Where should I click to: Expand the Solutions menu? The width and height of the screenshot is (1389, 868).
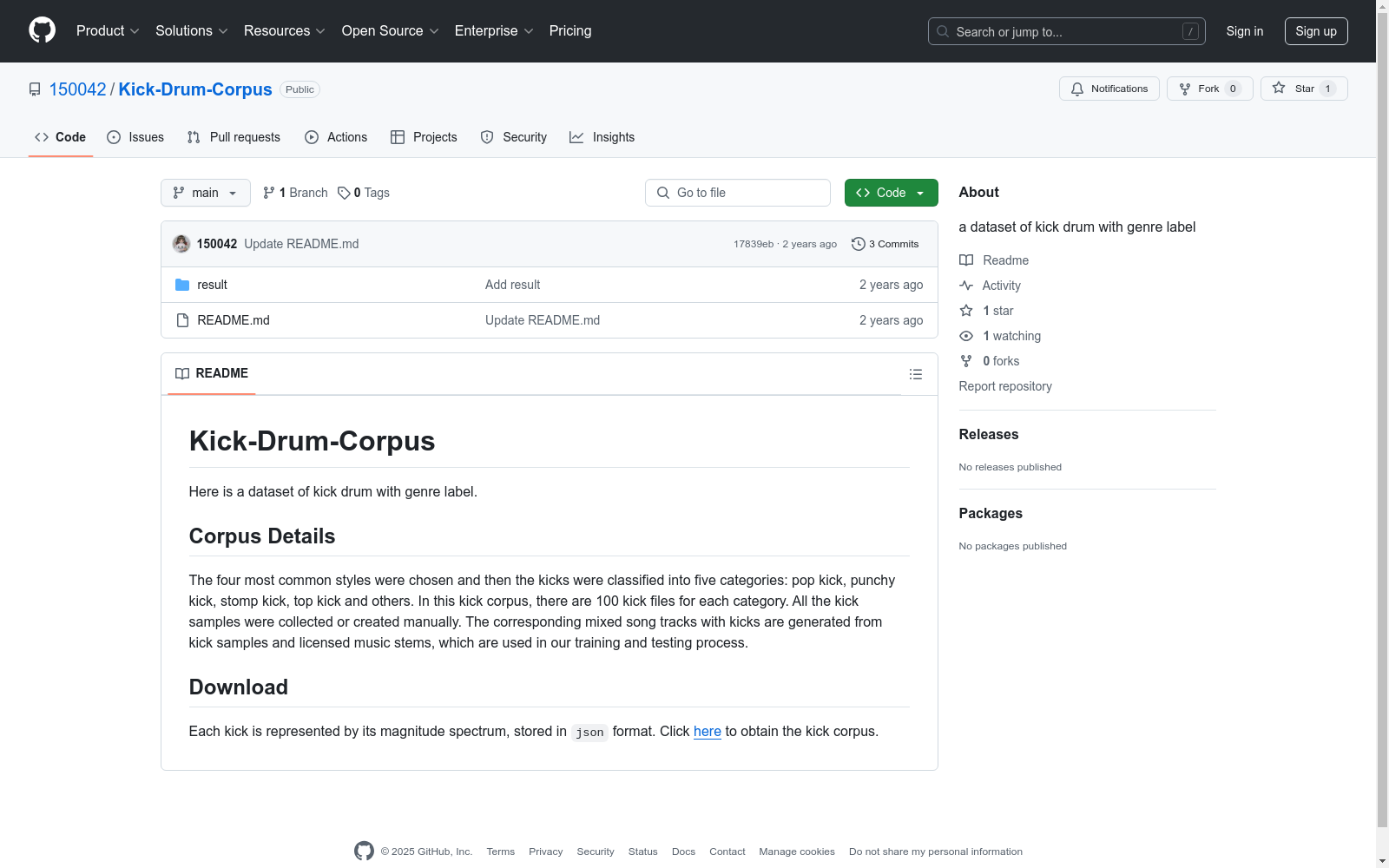(x=192, y=31)
